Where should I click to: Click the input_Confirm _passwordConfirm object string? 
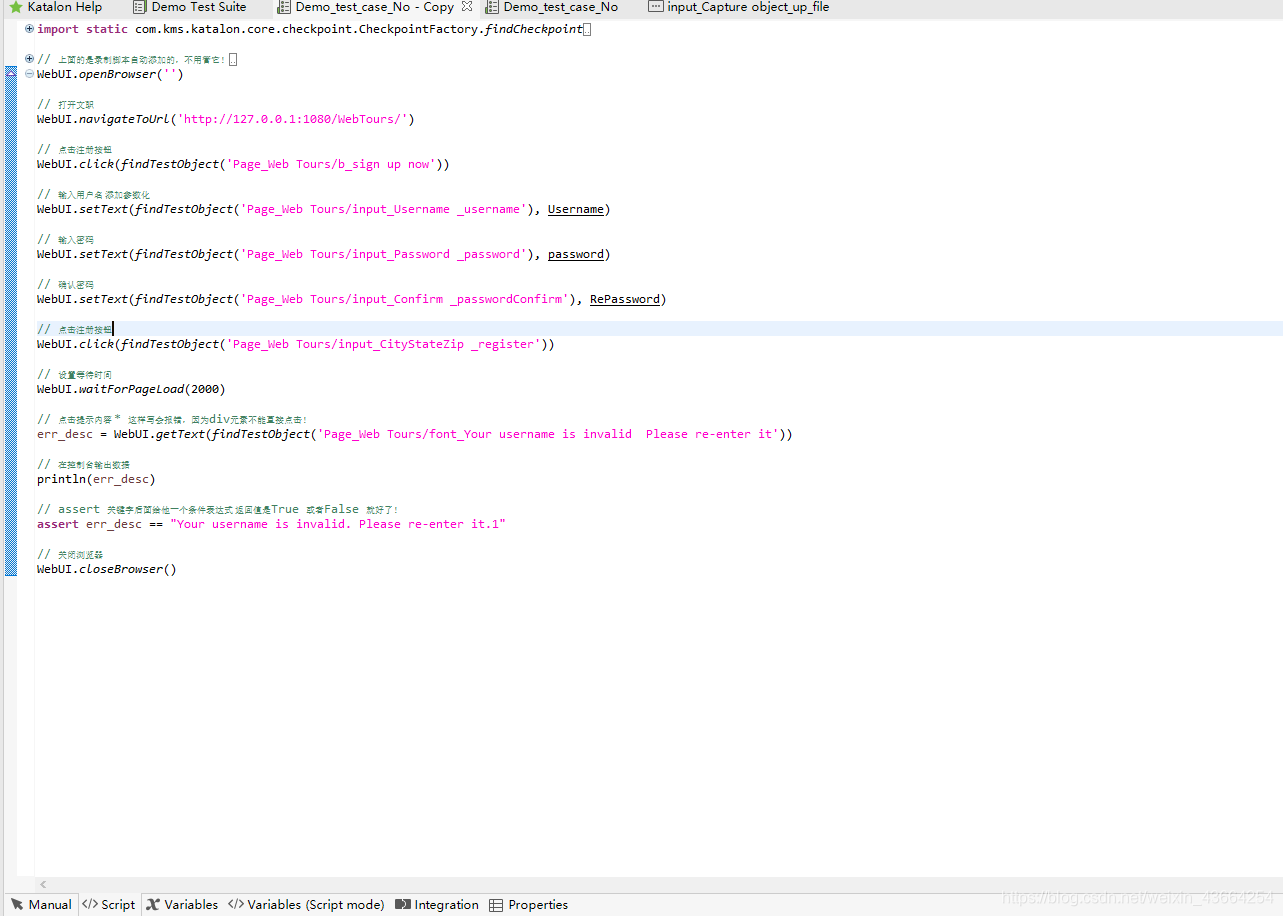[405, 299]
